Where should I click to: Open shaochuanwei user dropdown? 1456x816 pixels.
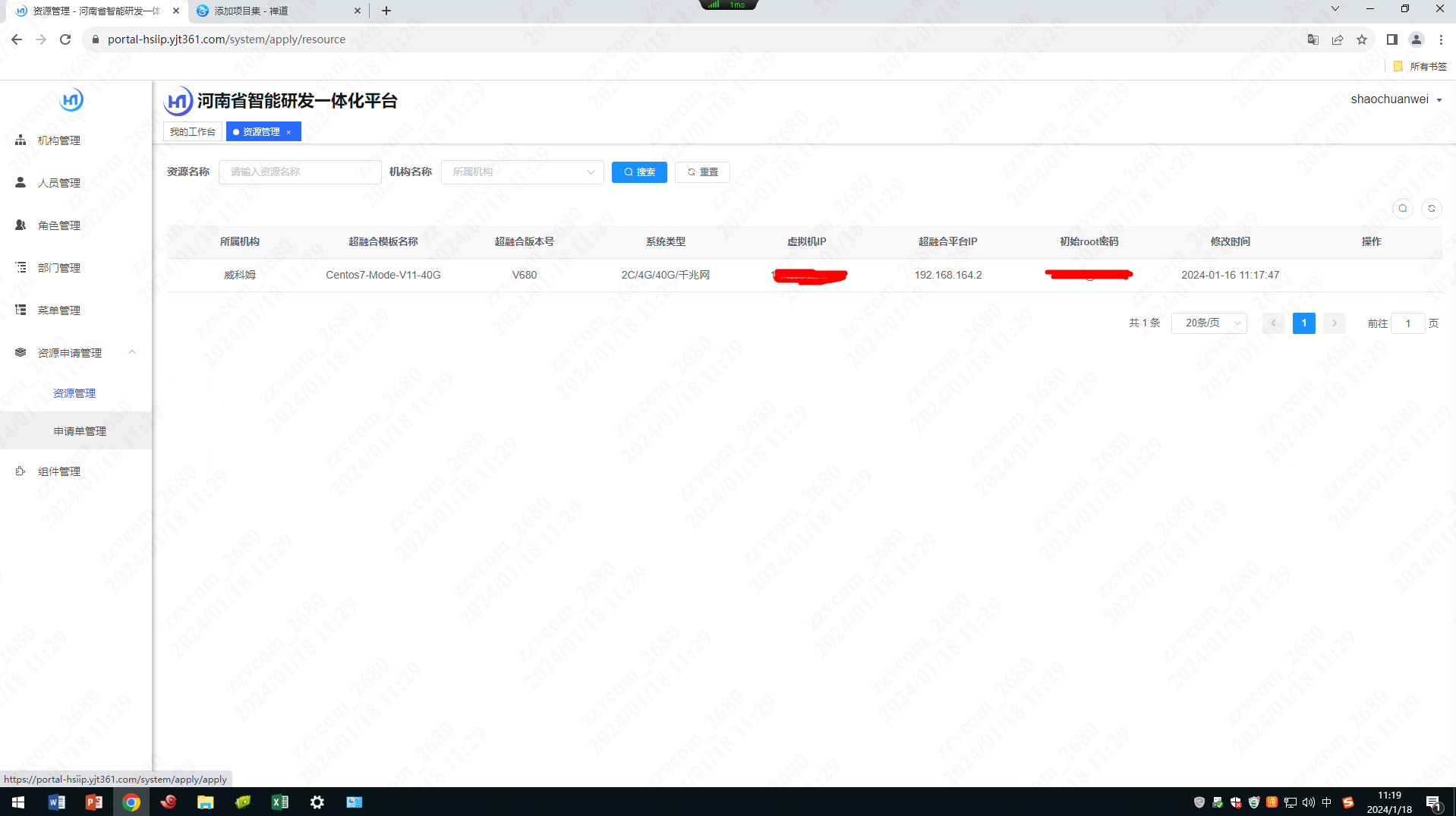[1396, 99]
